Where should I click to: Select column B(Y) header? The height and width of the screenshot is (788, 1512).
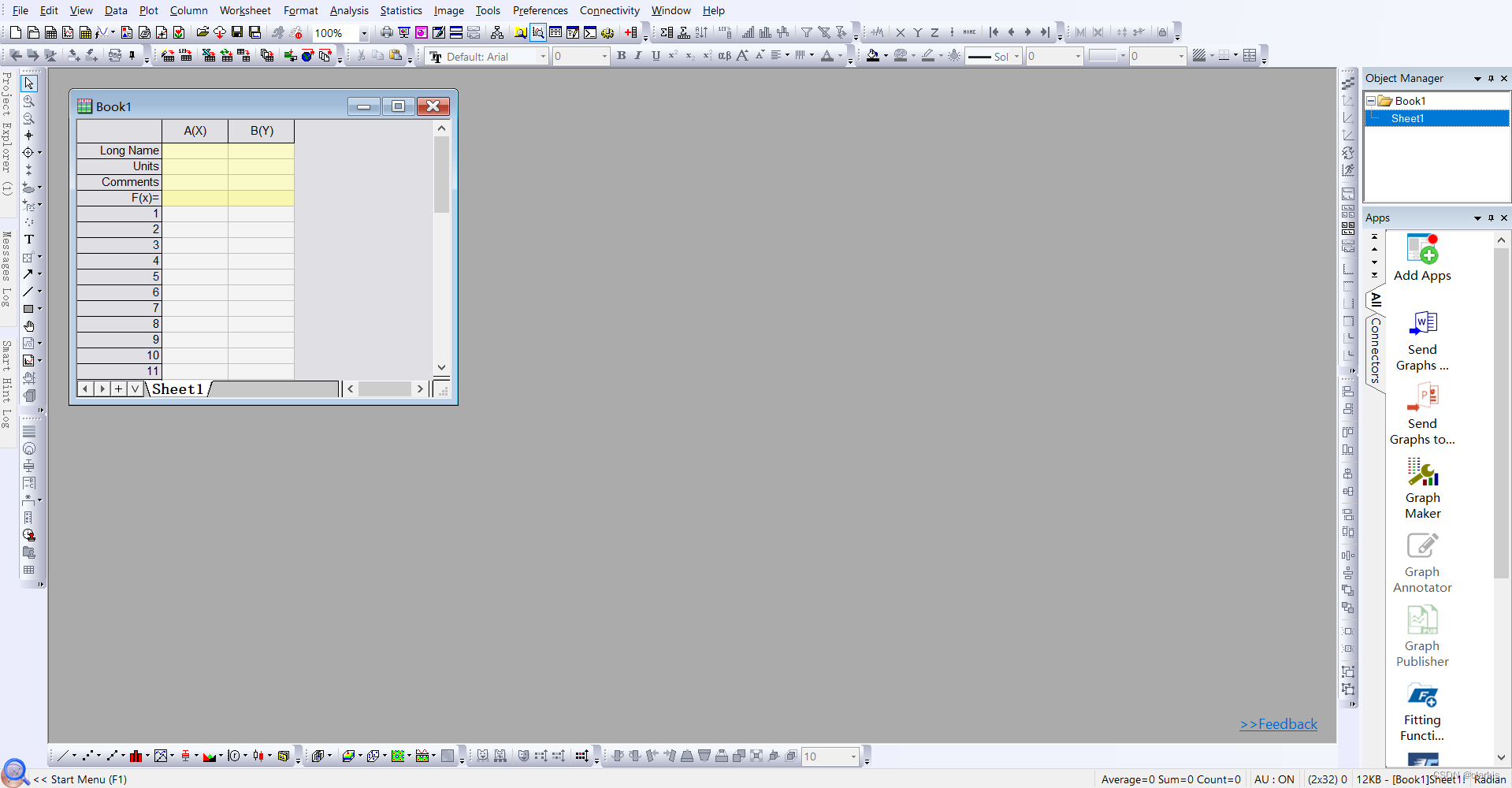[262, 131]
